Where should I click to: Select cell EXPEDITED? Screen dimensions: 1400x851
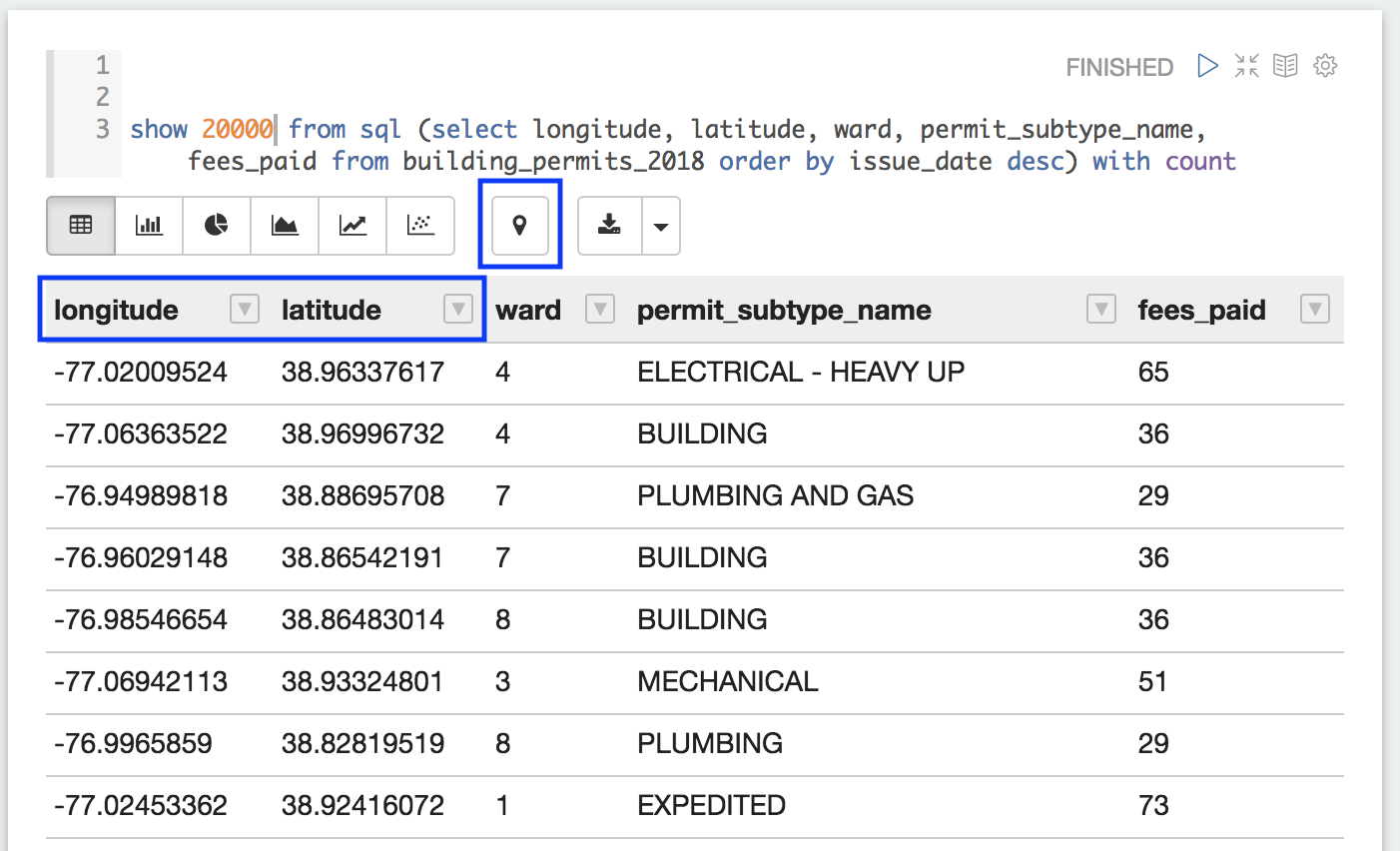[711, 806]
